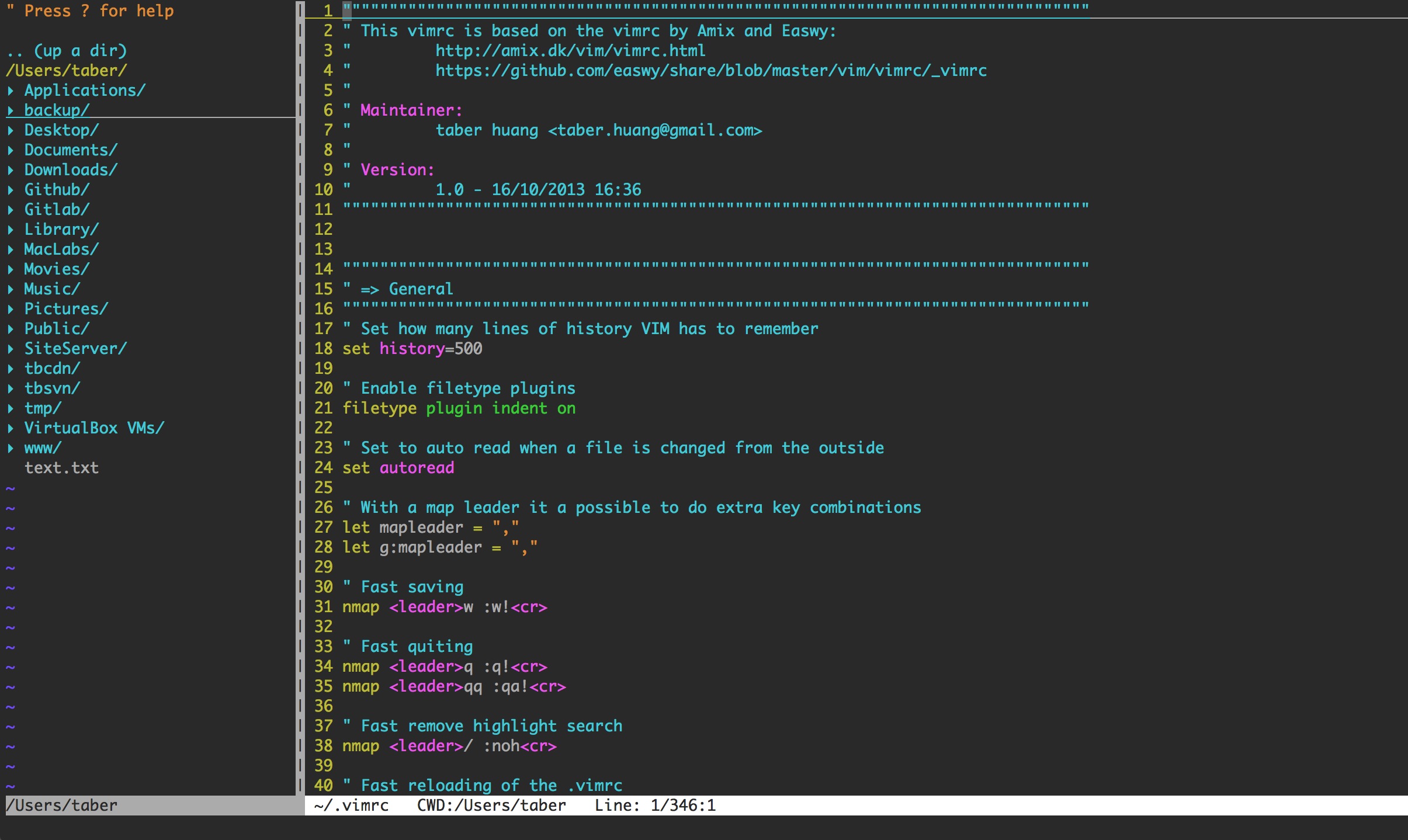Click the /Users/taber/ root path
This screenshot has height=840, width=1408.
67,71
